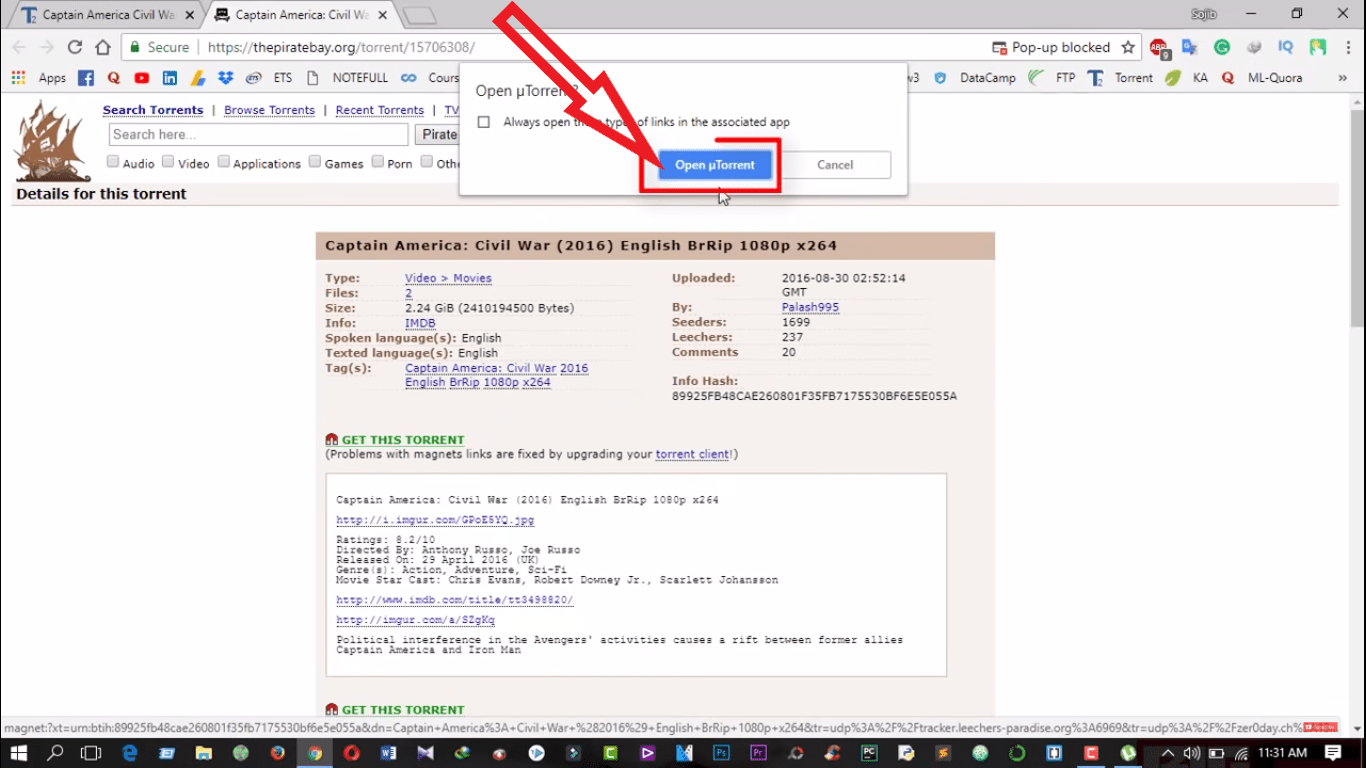This screenshot has width=1366, height=768.
Task: Go to Chrome home page icon
Action: 103,47
